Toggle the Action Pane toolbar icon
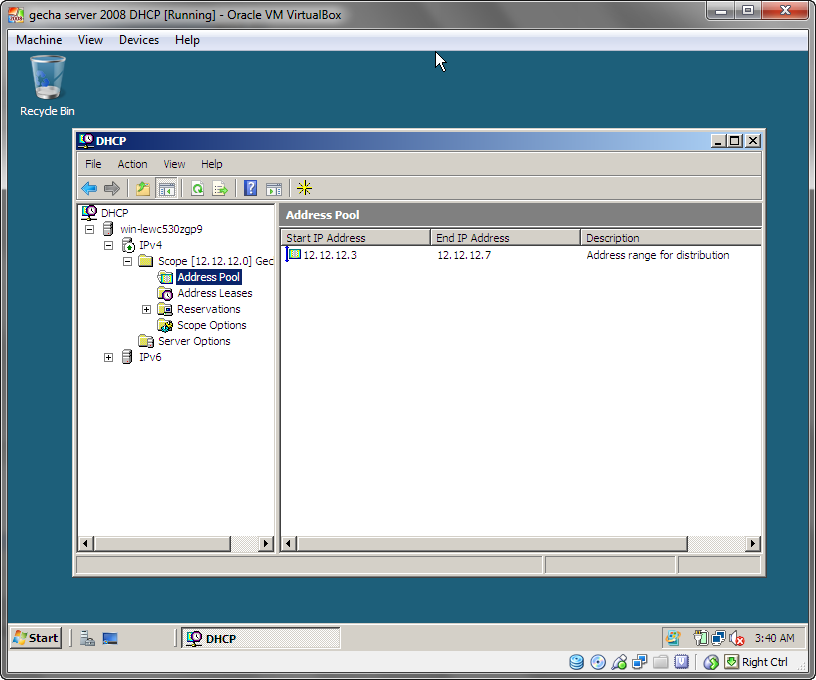This screenshot has width=816, height=680. point(274,188)
